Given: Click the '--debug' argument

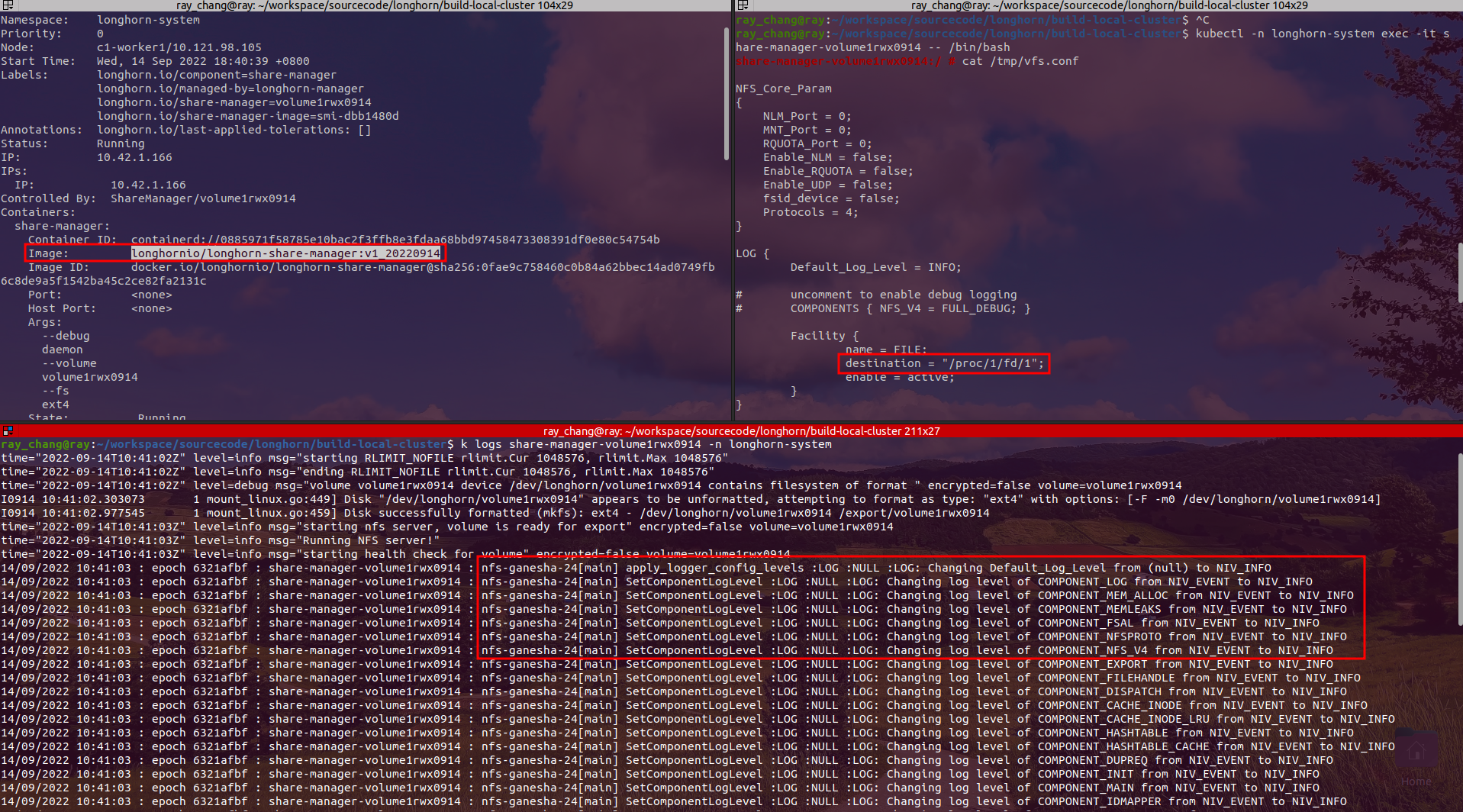Looking at the screenshot, I should [x=66, y=336].
